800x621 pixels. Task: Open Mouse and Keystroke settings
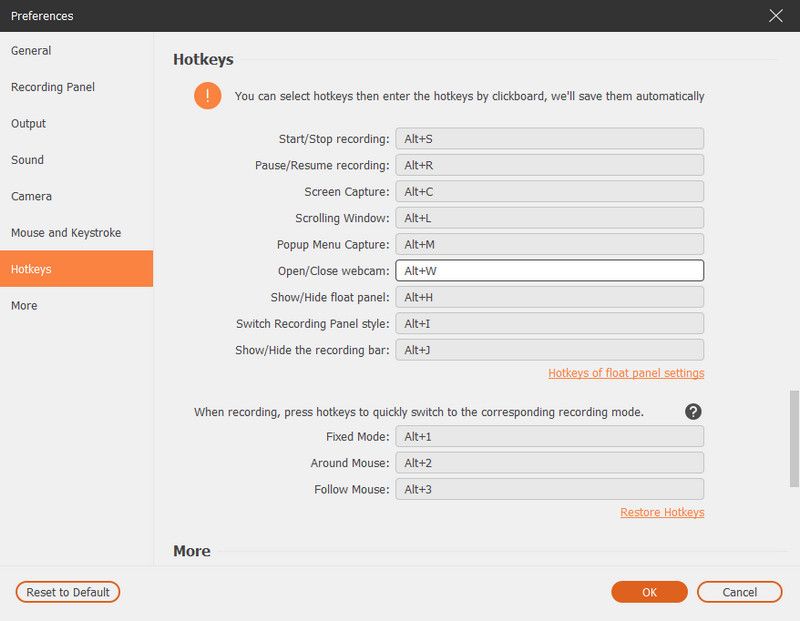(x=66, y=233)
